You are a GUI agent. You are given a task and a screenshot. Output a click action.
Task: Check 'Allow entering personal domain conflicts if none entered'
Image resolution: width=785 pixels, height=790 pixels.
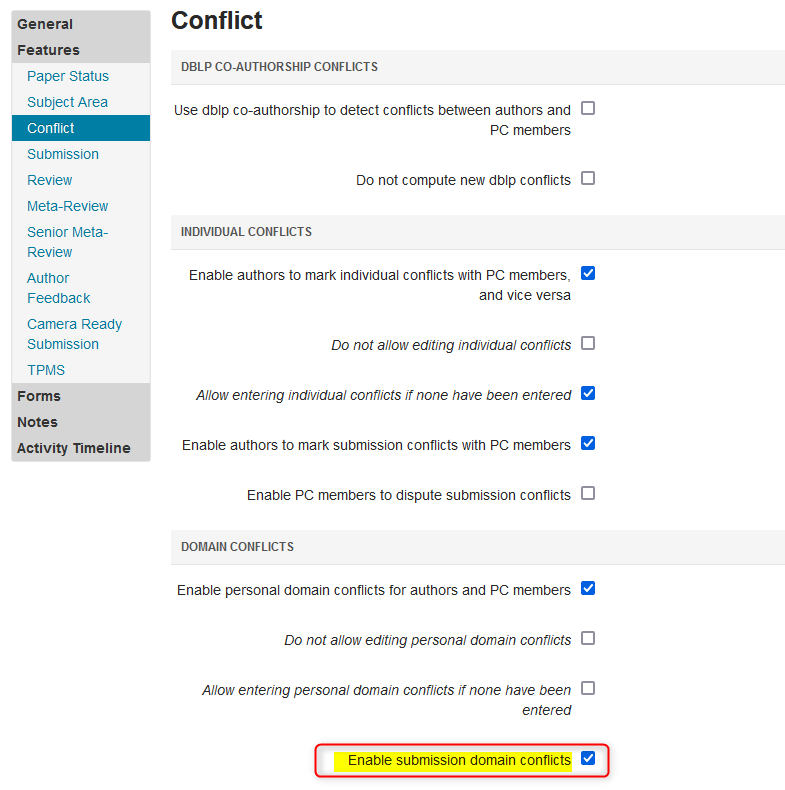(587, 688)
